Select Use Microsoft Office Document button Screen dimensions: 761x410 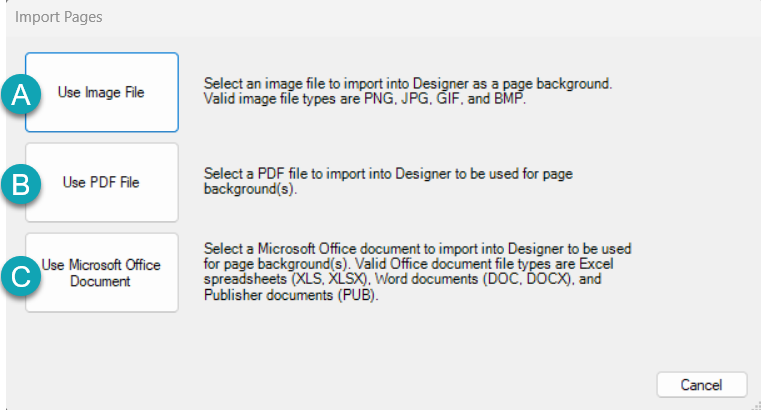tap(102, 273)
